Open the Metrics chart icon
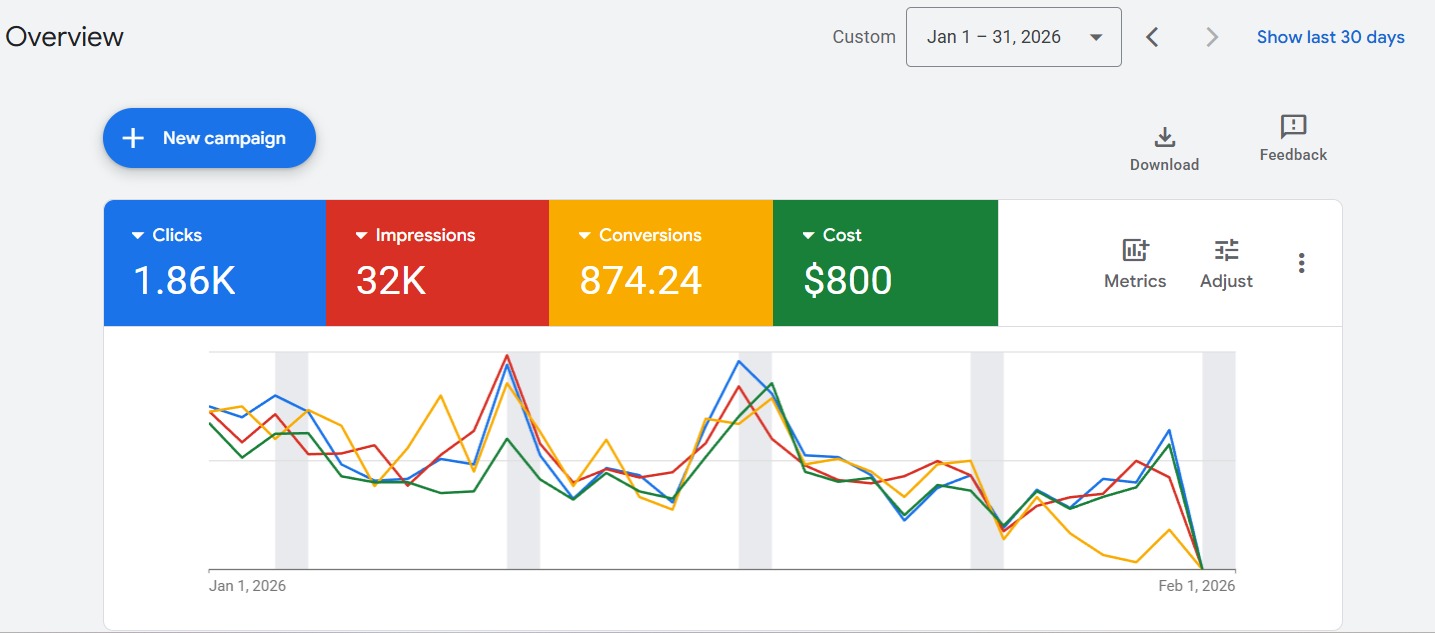The width and height of the screenshot is (1435, 633). pyautogui.click(x=1135, y=250)
